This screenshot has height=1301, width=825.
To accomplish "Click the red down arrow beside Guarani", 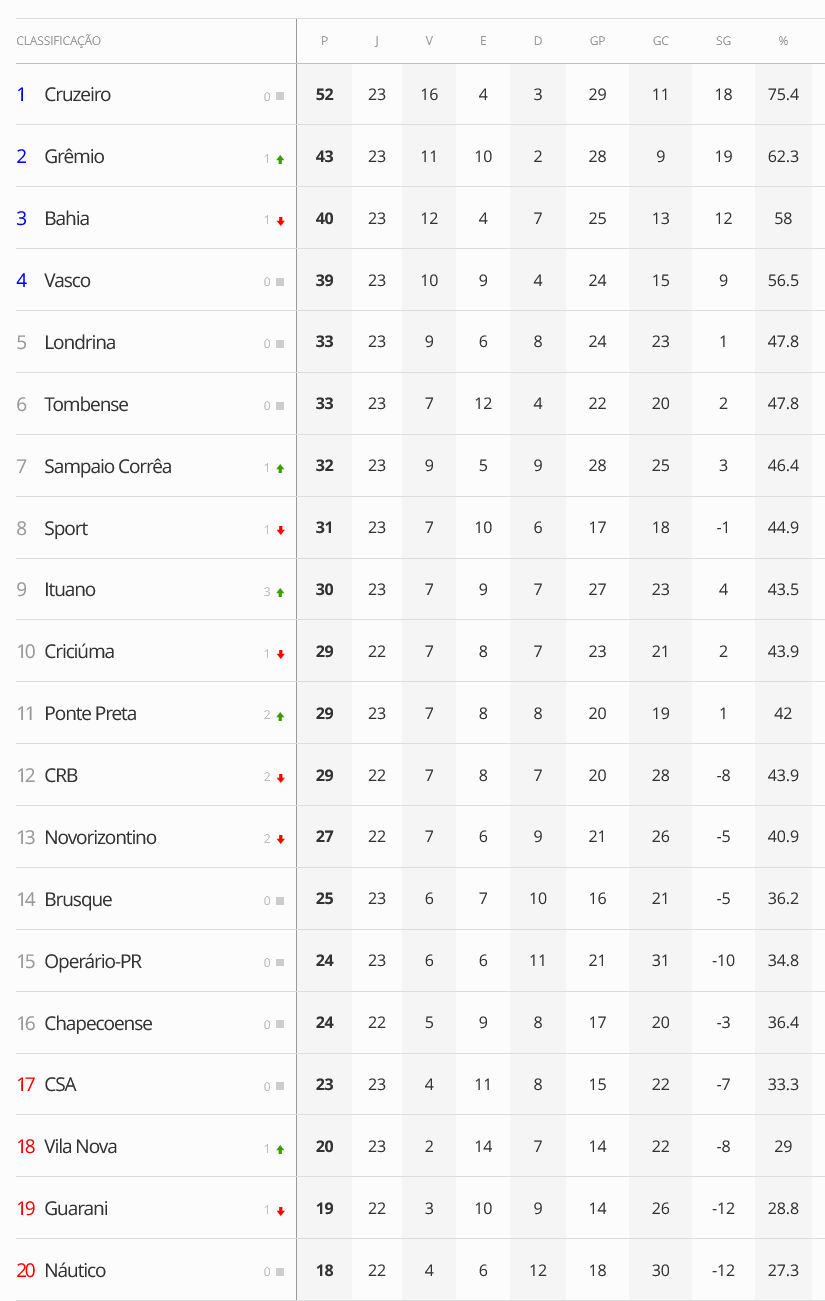I will [280, 1211].
